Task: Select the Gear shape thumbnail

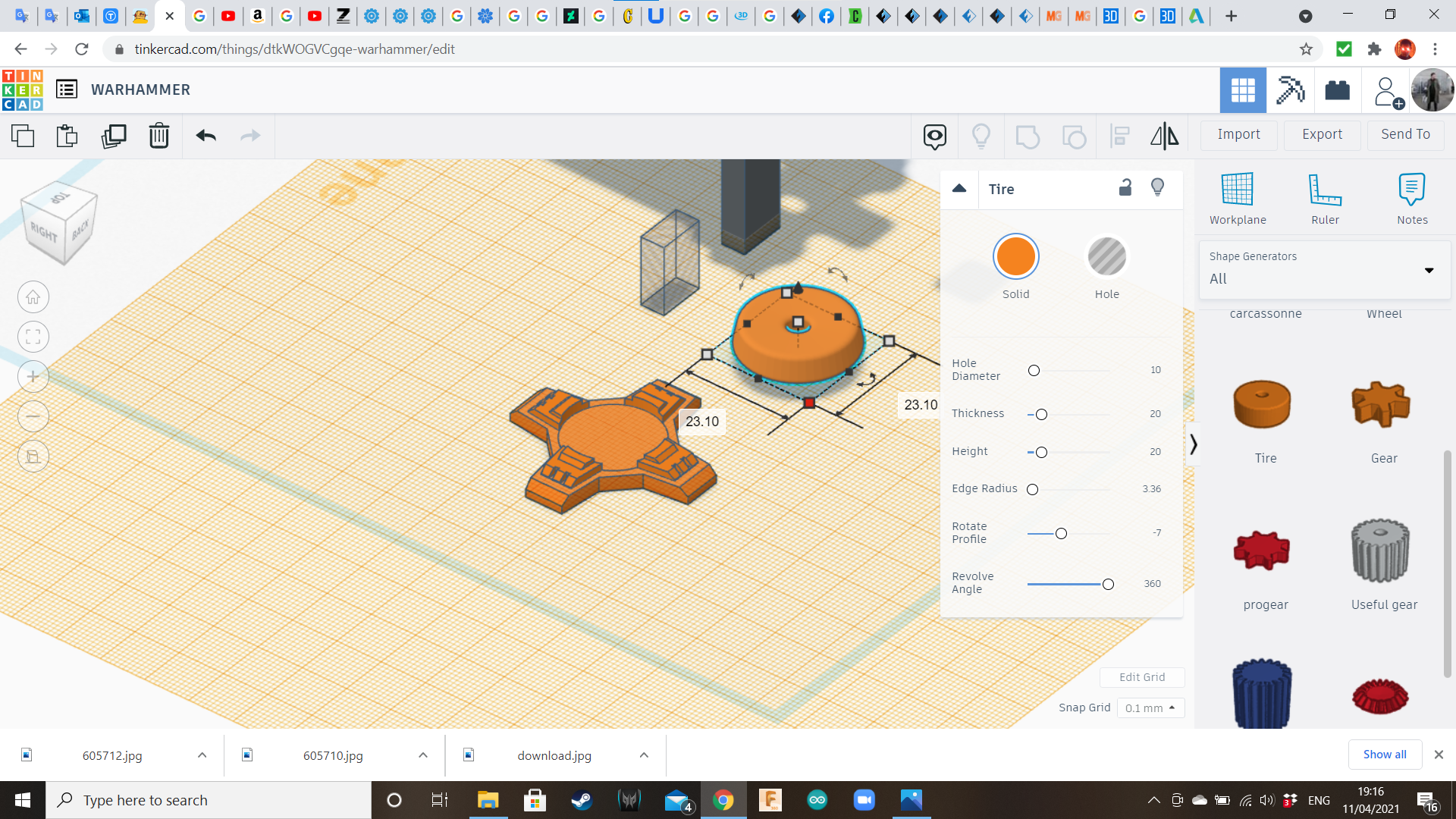Action: point(1381,406)
